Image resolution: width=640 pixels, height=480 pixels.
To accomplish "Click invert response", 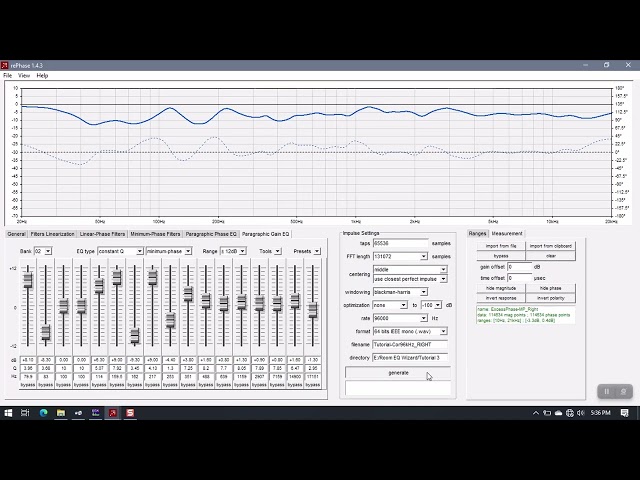I will click(x=501, y=298).
